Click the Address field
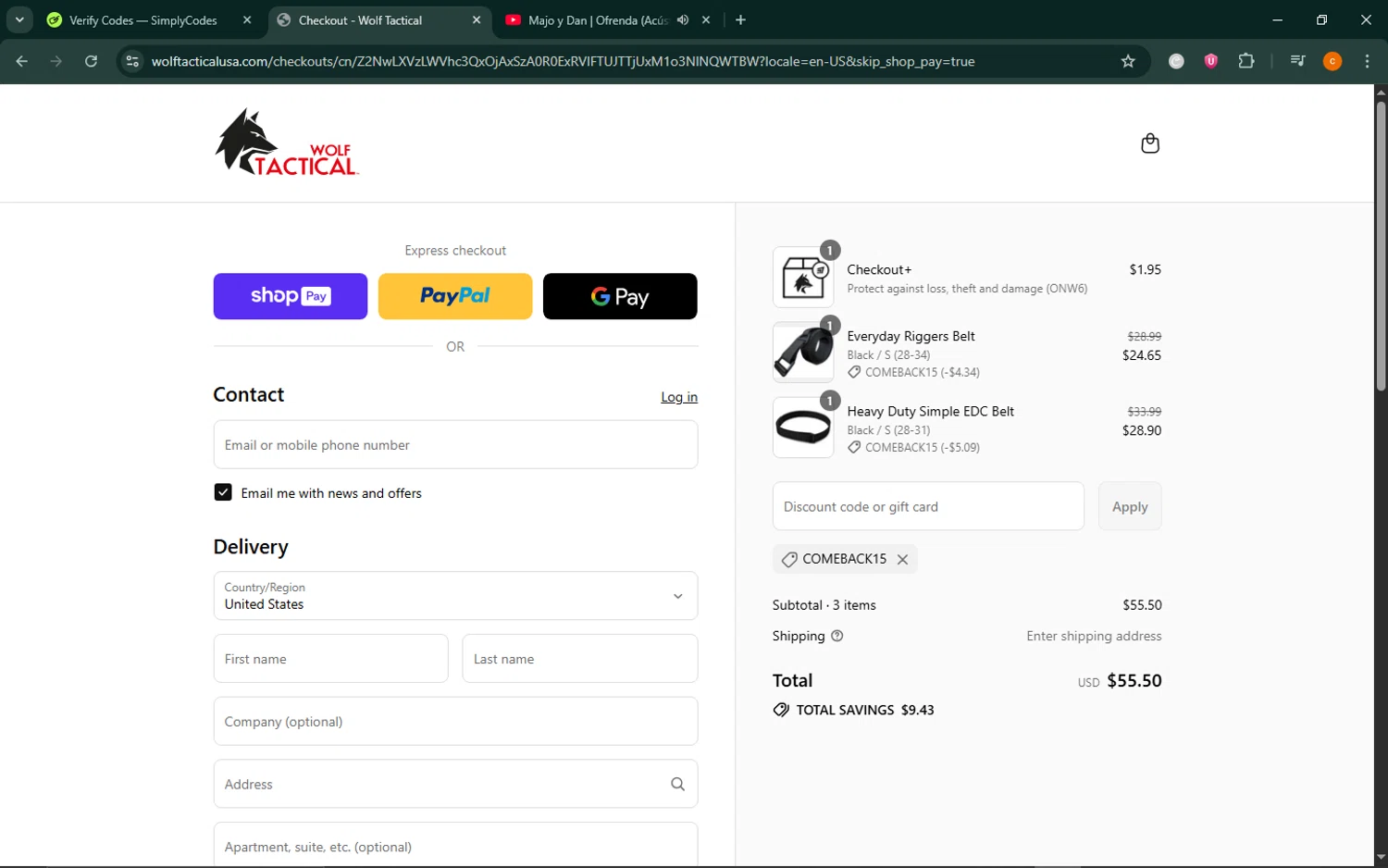1388x868 pixels. (x=455, y=784)
